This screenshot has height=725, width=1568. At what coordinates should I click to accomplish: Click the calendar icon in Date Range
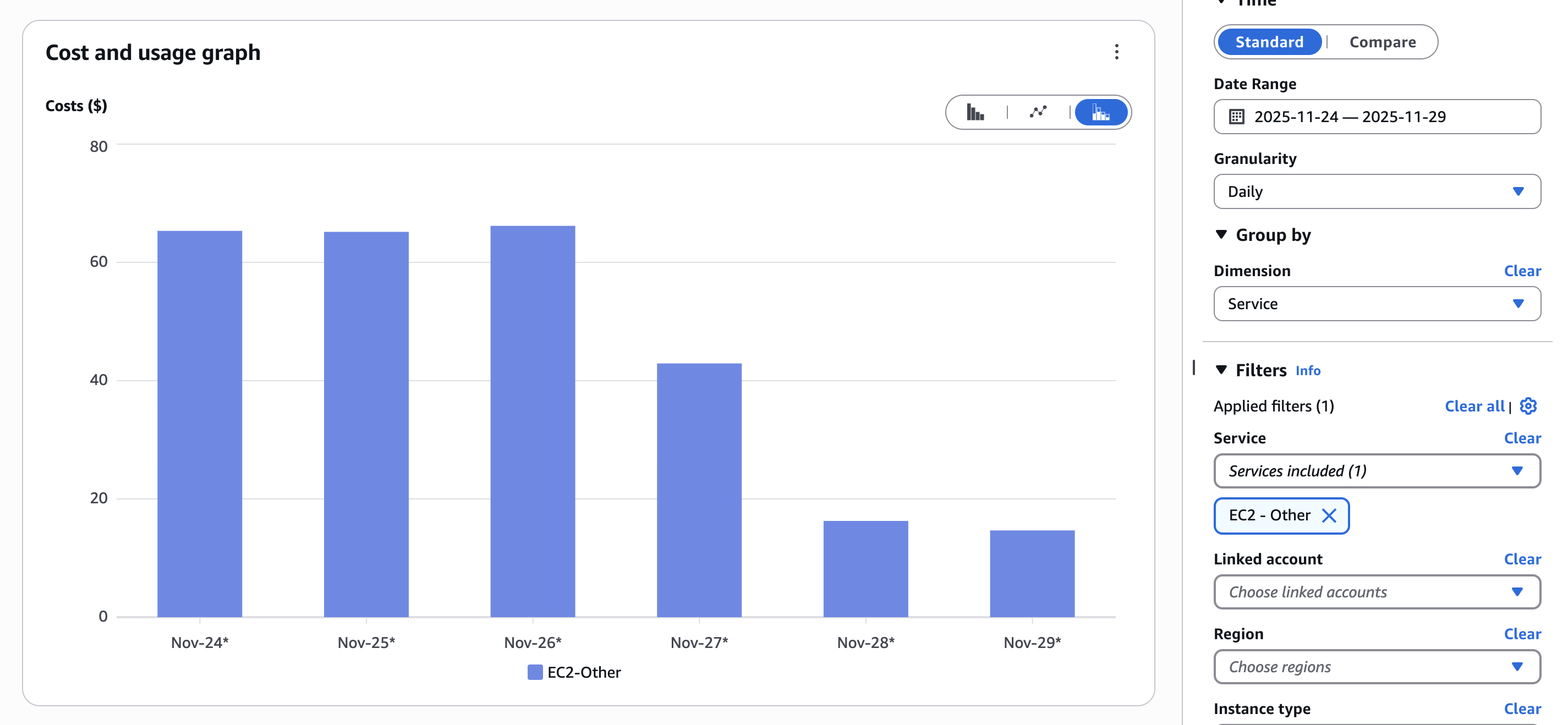(x=1238, y=117)
